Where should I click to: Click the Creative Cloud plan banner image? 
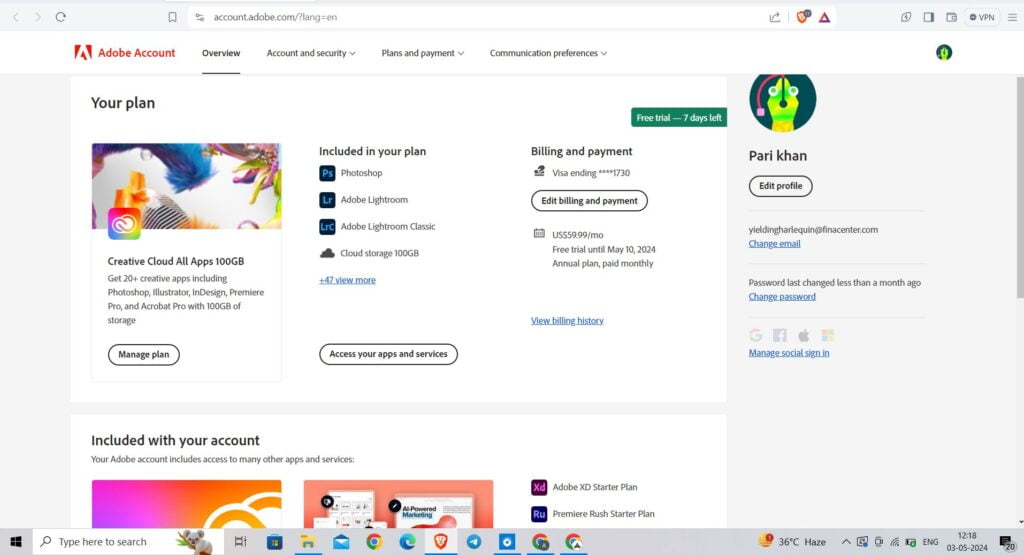click(186, 187)
